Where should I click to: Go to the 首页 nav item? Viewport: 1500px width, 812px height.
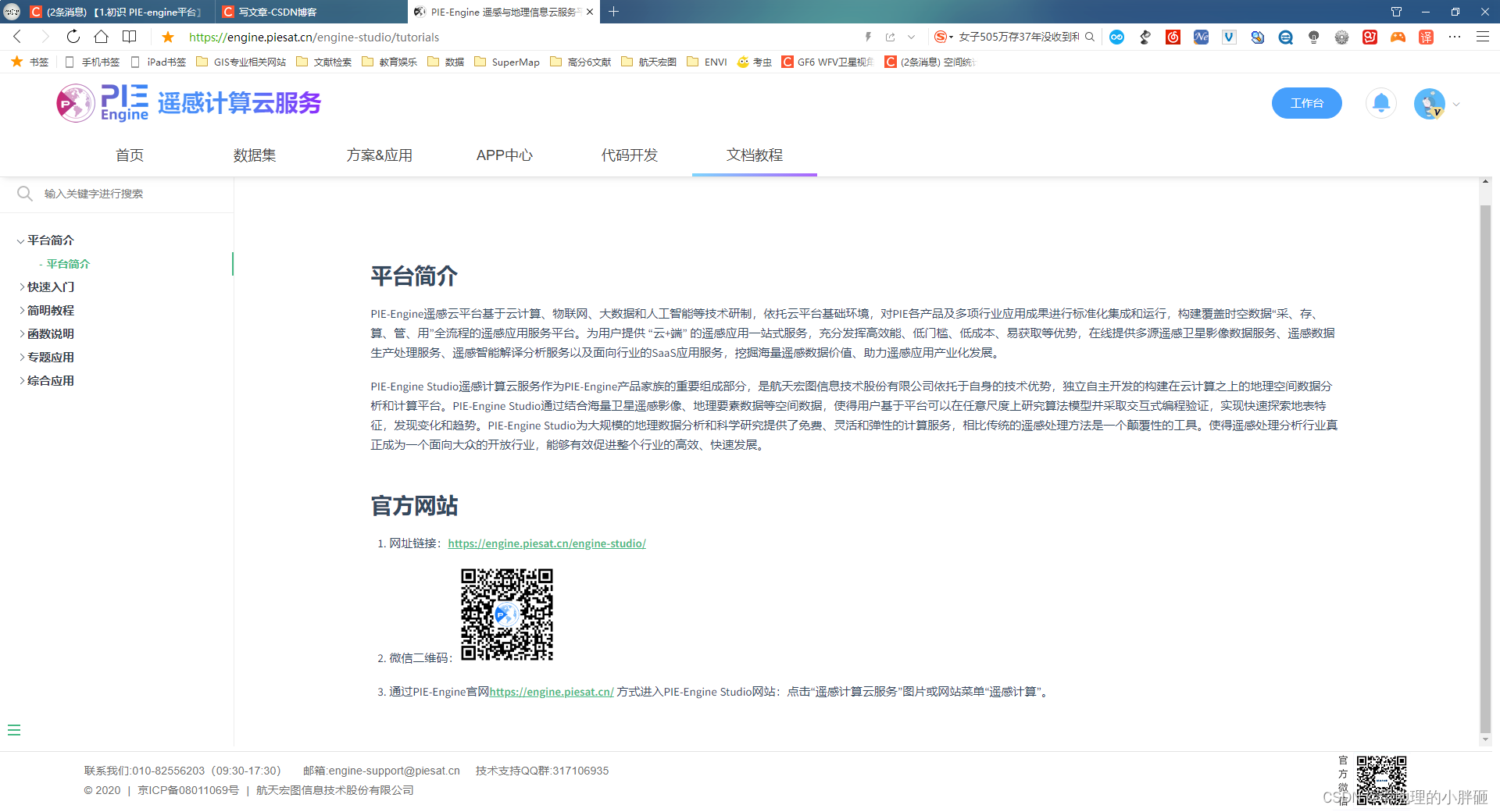pyautogui.click(x=130, y=155)
